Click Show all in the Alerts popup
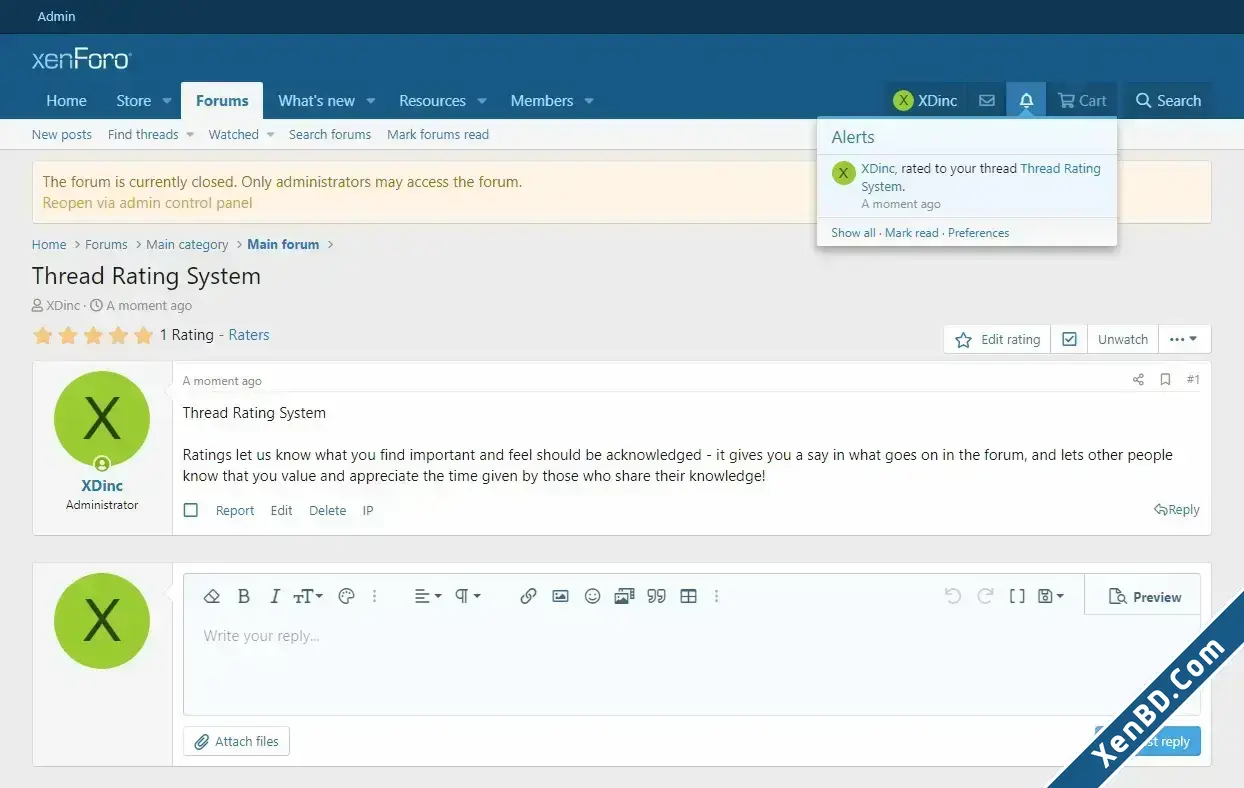Image resolution: width=1244 pixels, height=788 pixels. click(x=853, y=233)
